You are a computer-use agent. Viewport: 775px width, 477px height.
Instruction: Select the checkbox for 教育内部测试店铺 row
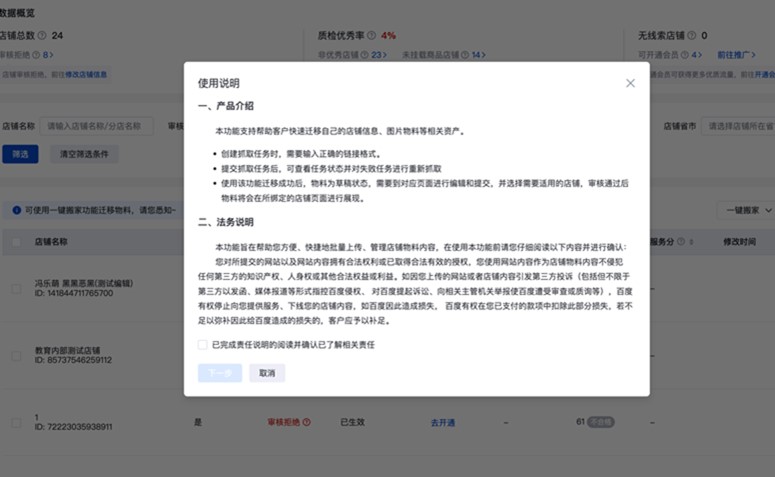[x=16, y=355]
